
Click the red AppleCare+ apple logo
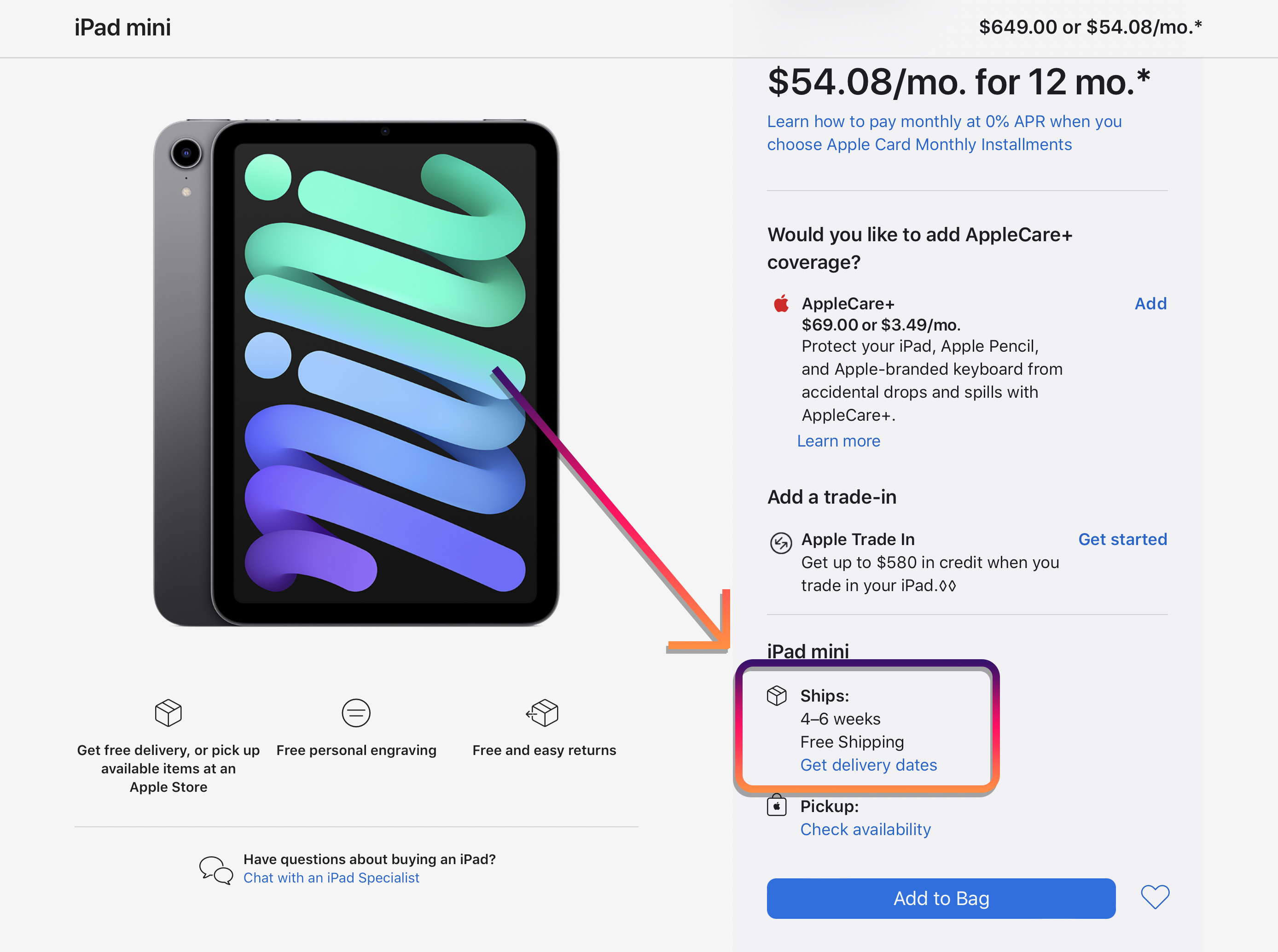781,304
